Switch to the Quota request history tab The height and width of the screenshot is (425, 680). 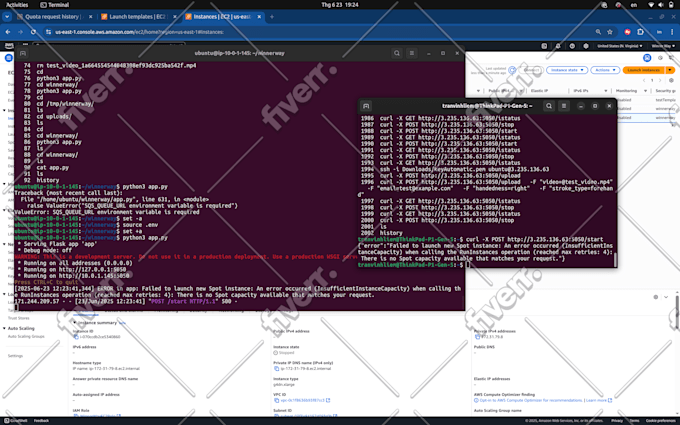click(54, 16)
